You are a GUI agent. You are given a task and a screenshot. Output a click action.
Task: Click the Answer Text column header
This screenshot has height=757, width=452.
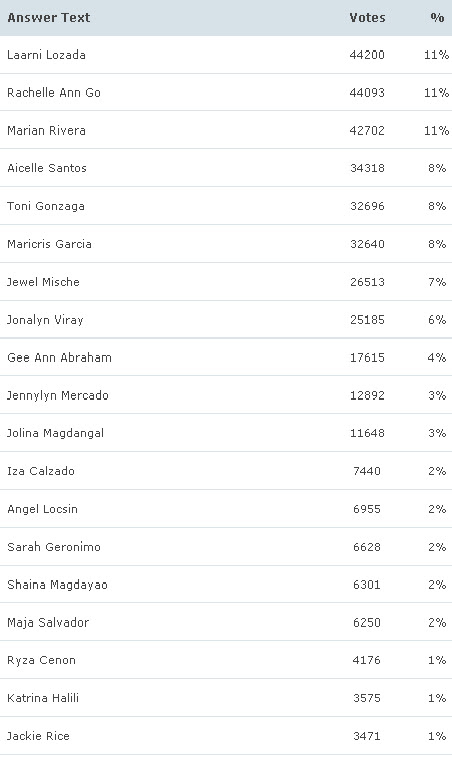pyautogui.click(x=49, y=18)
